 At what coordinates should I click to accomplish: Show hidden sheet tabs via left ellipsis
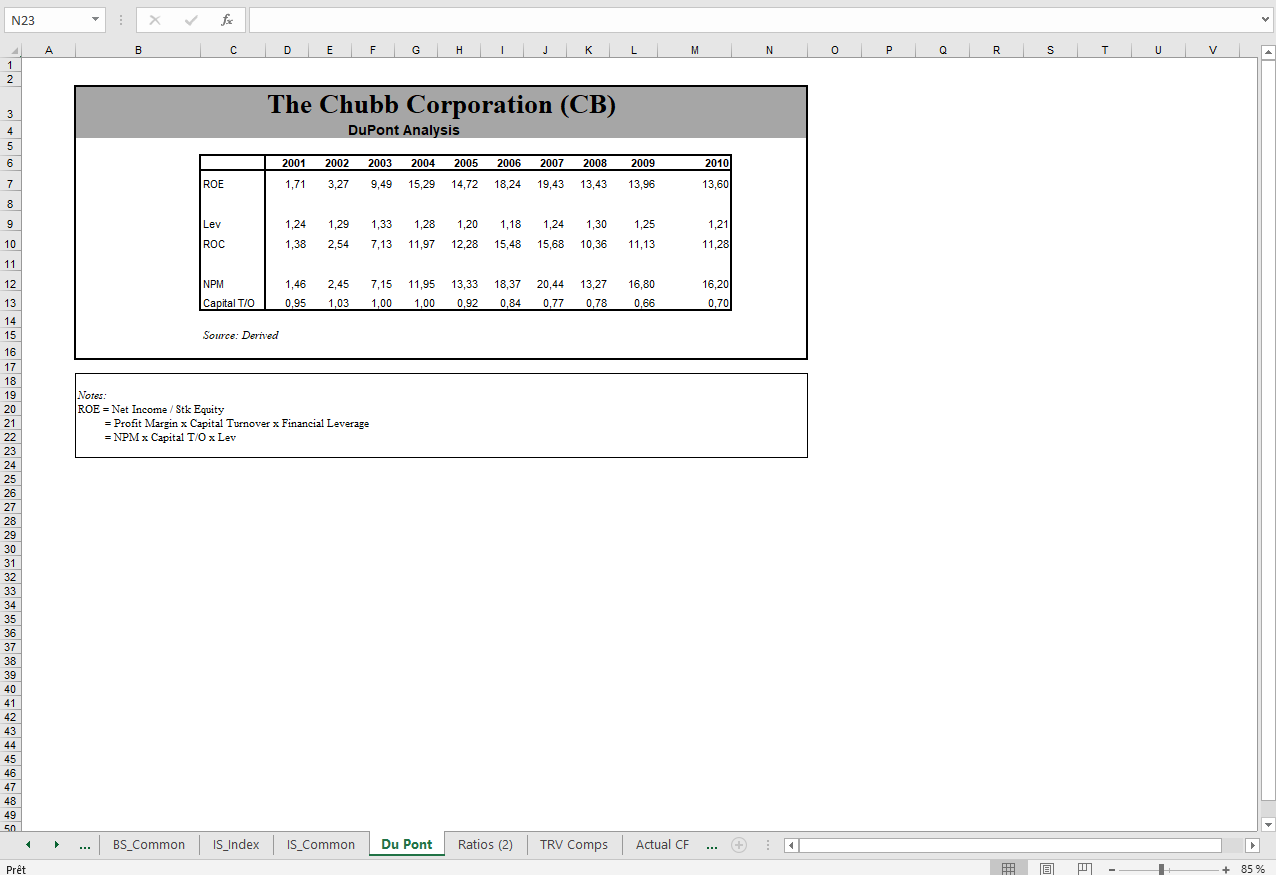(x=85, y=845)
